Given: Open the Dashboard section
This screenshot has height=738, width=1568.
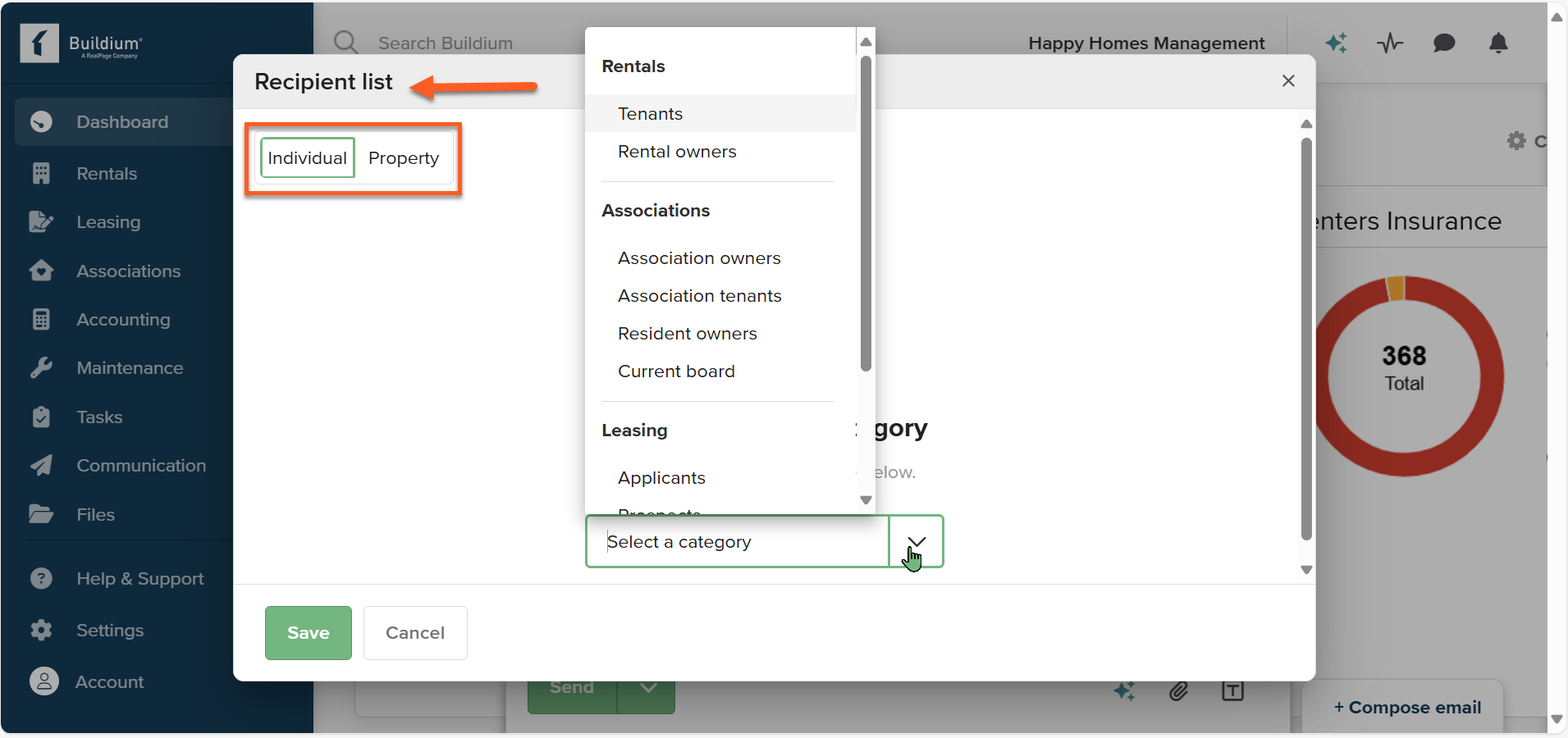Looking at the screenshot, I should [x=121, y=121].
